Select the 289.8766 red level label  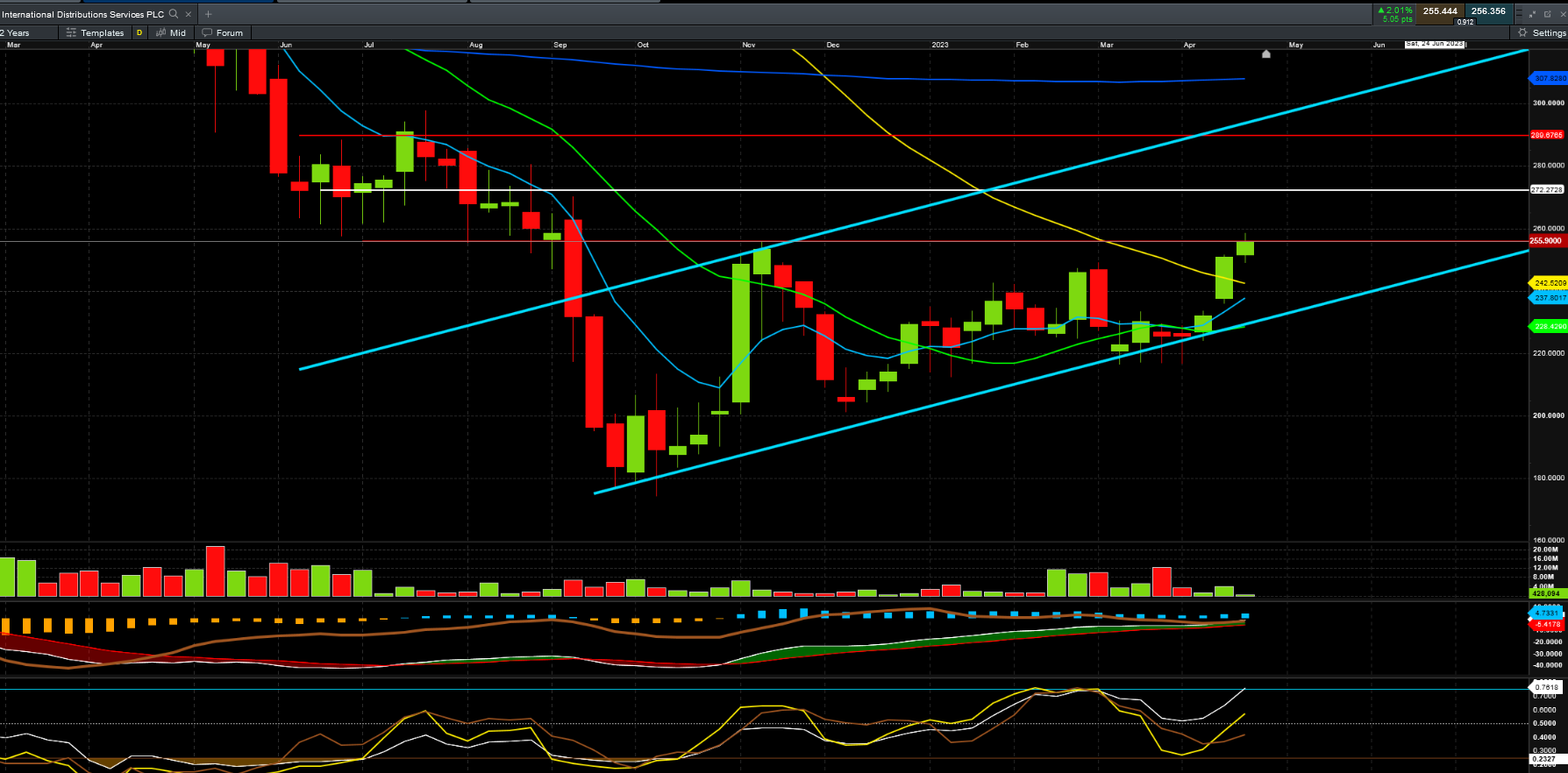pos(1547,135)
